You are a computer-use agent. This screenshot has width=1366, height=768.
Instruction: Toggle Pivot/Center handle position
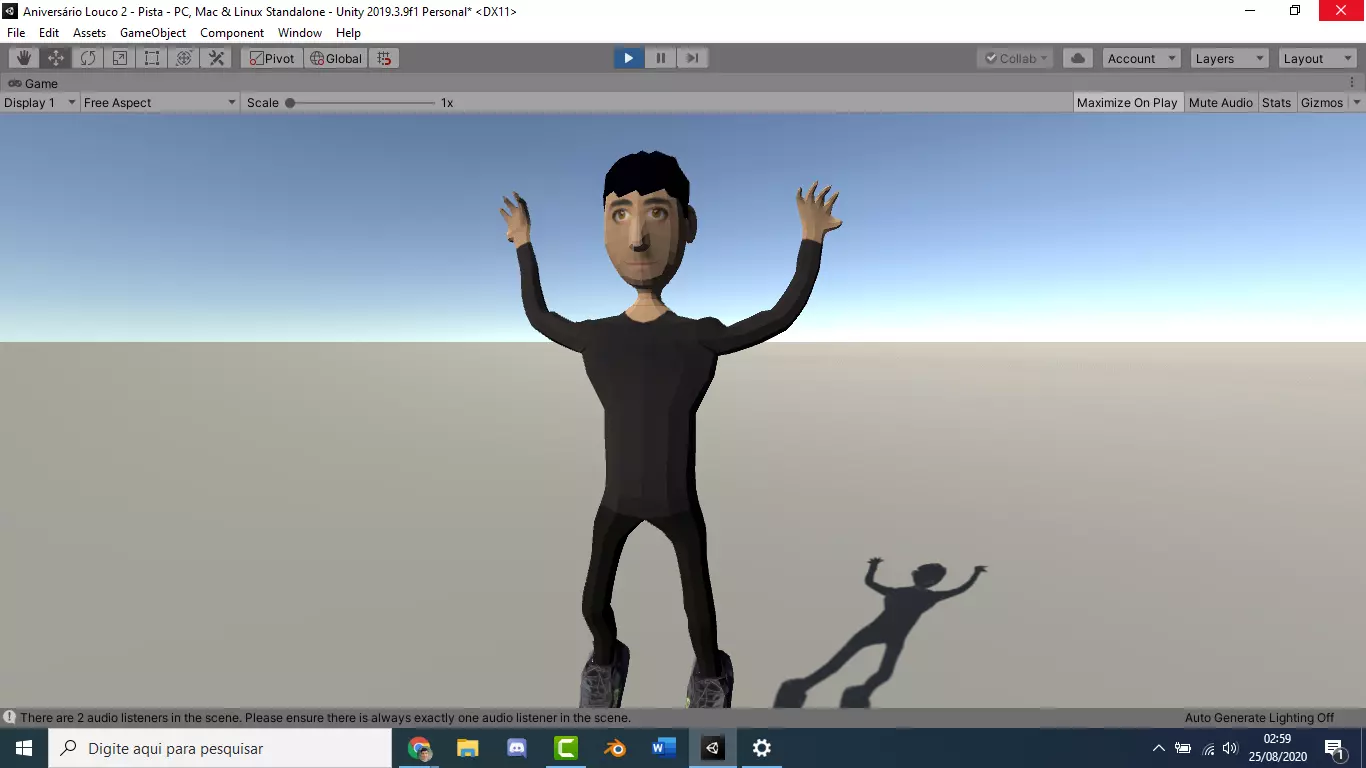click(x=272, y=58)
